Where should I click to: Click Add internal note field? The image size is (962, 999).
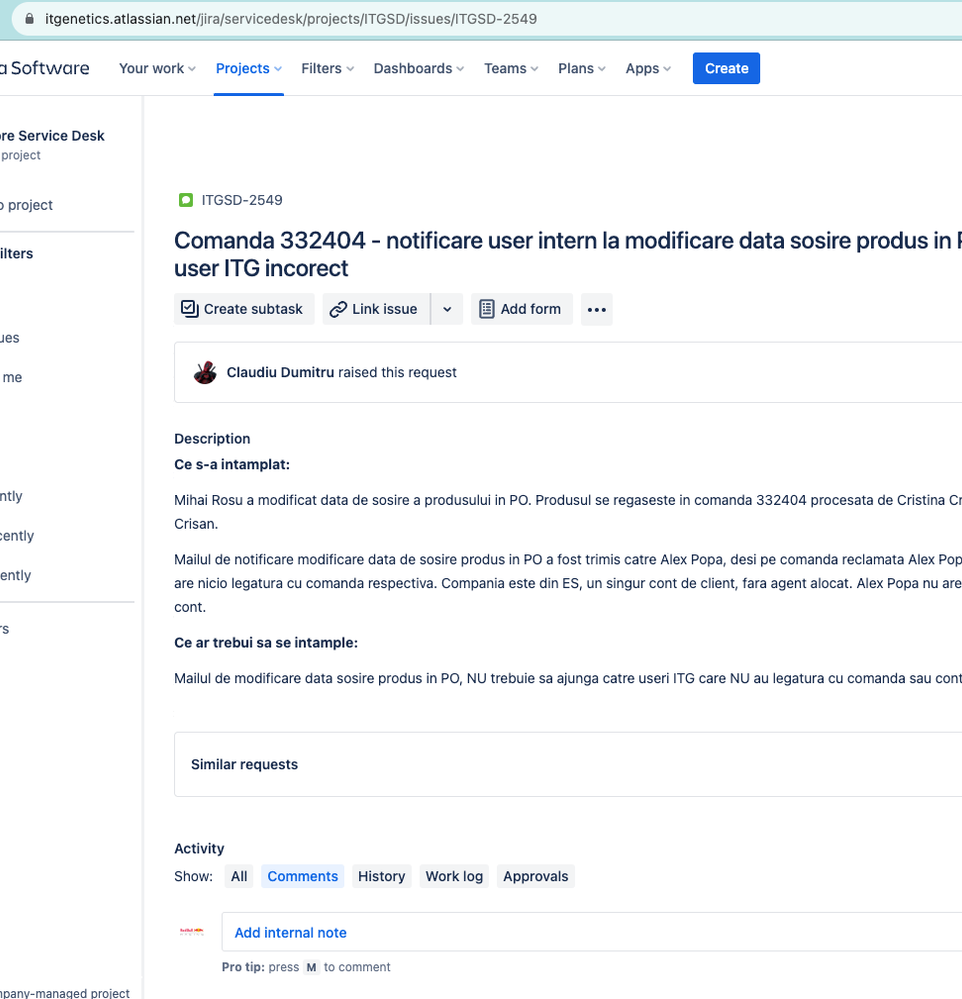(x=592, y=932)
